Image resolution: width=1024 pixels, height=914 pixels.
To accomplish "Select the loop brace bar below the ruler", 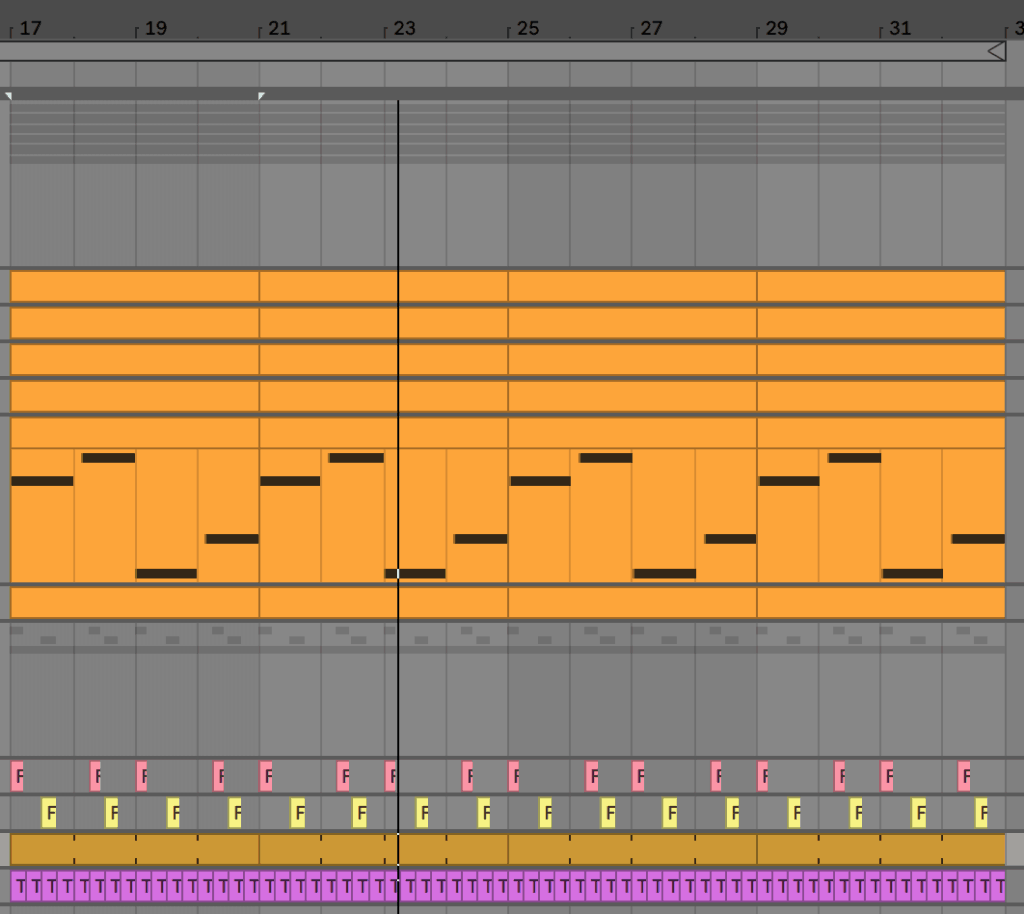I will pyautogui.click(x=503, y=51).
